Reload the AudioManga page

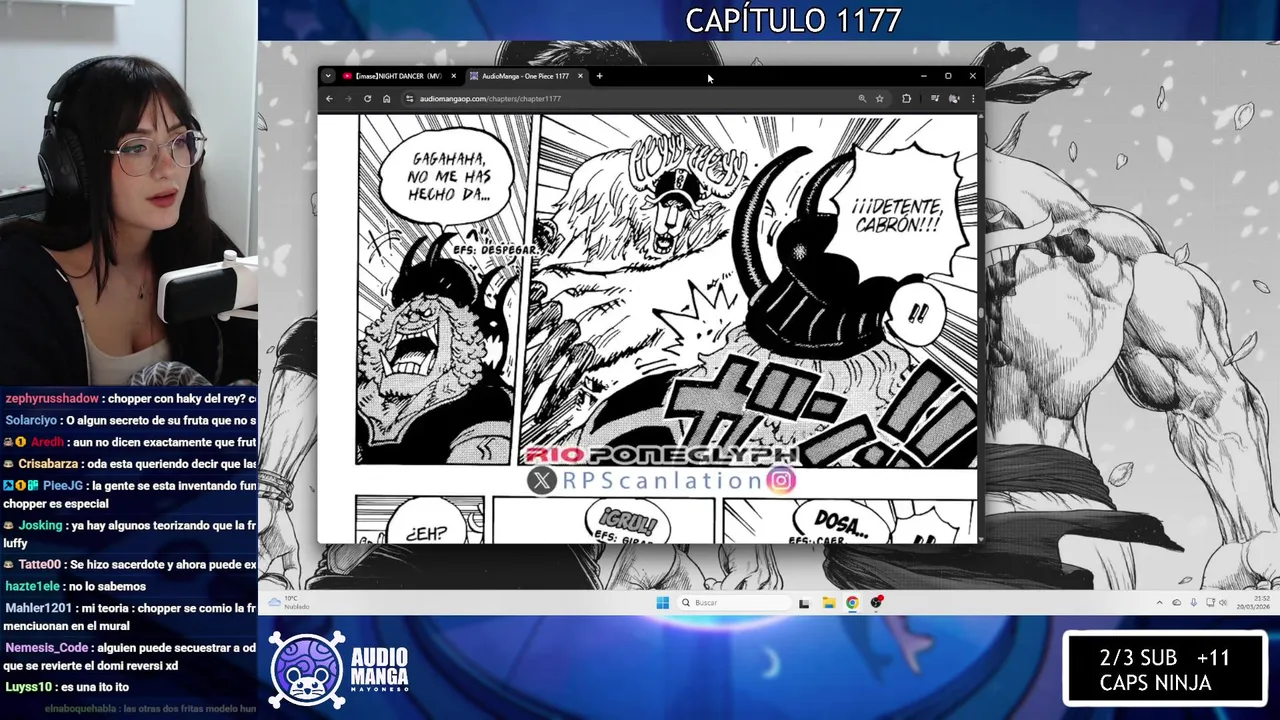pyautogui.click(x=367, y=99)
